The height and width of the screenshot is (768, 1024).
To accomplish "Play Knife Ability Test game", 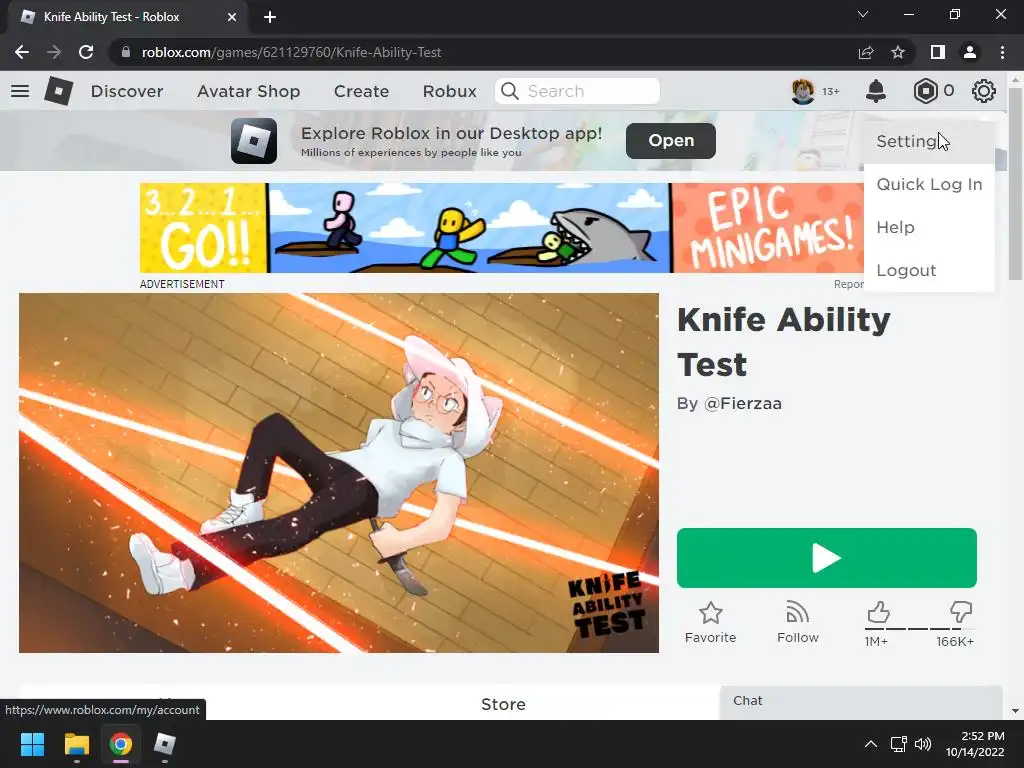I will (x=827, y=558).
